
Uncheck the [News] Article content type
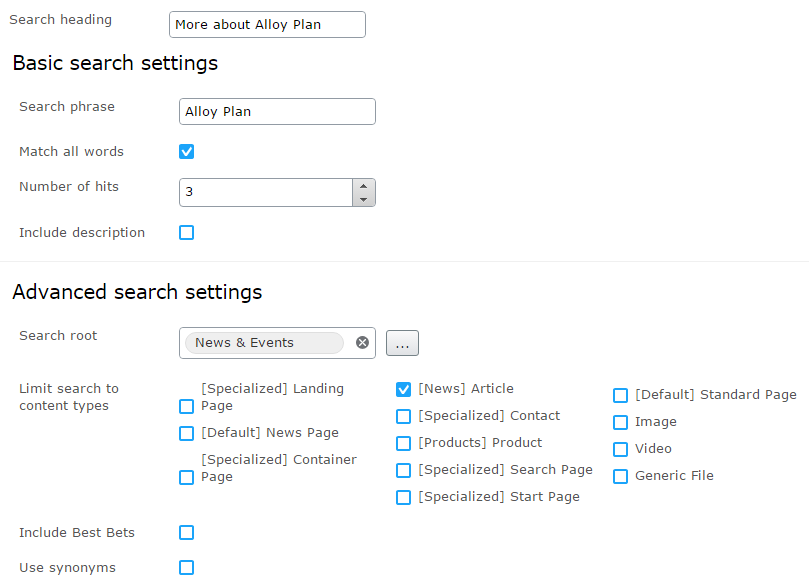(403, 389)
